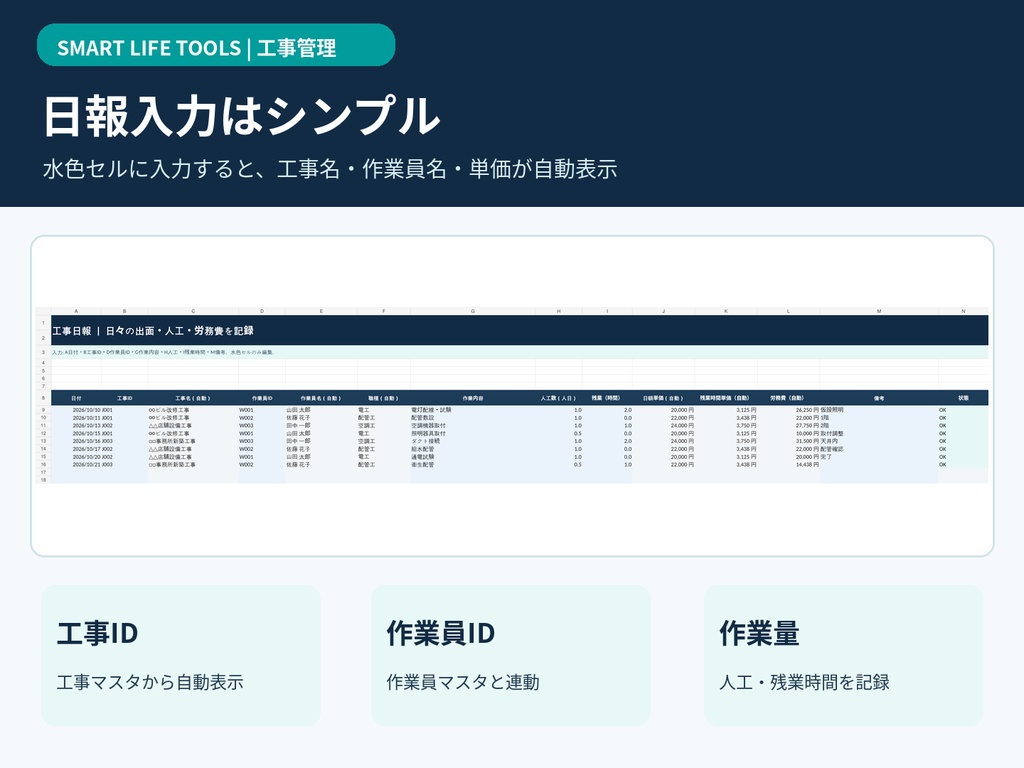Click the 作業内容 table header cell

coord(473,398)
